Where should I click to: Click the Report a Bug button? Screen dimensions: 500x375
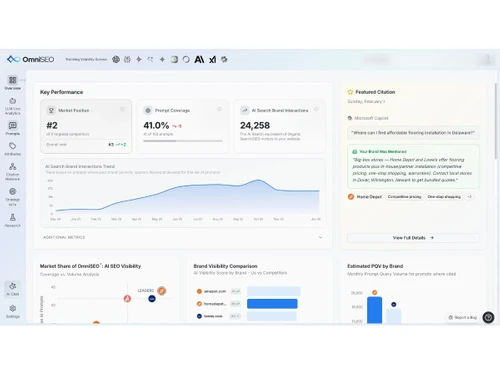coord(463,317)
